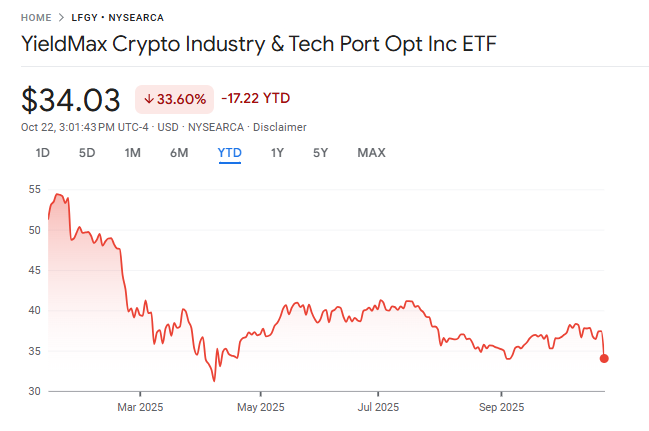Show the 5Y price history tab

[320, 153]
